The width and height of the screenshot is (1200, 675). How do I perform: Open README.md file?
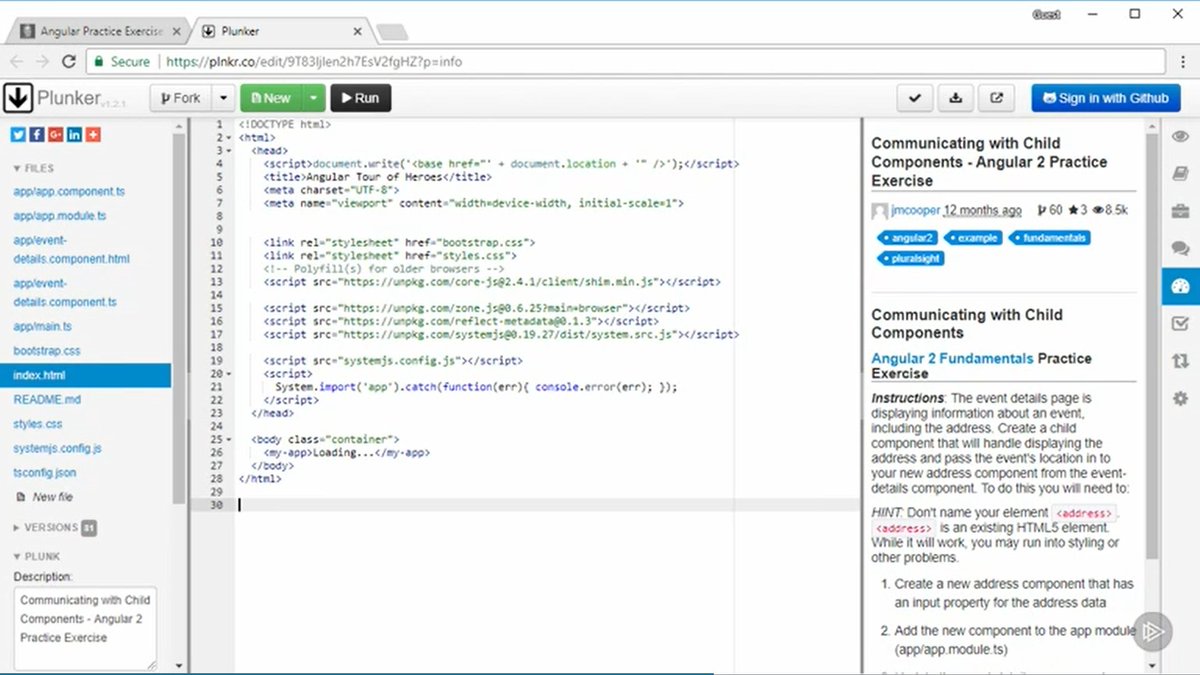pos(47,399)
